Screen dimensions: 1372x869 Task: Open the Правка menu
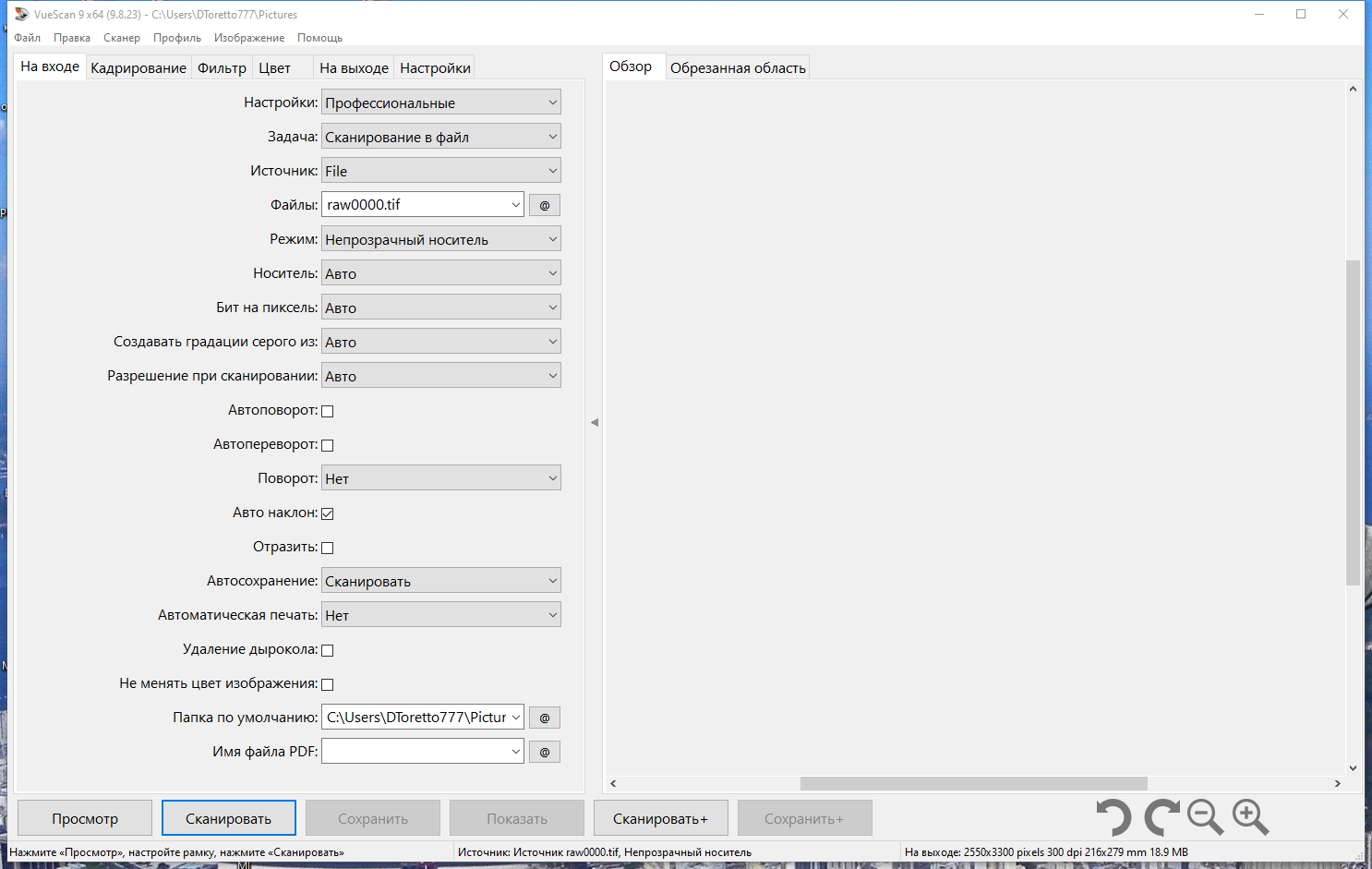click(72, 38)
